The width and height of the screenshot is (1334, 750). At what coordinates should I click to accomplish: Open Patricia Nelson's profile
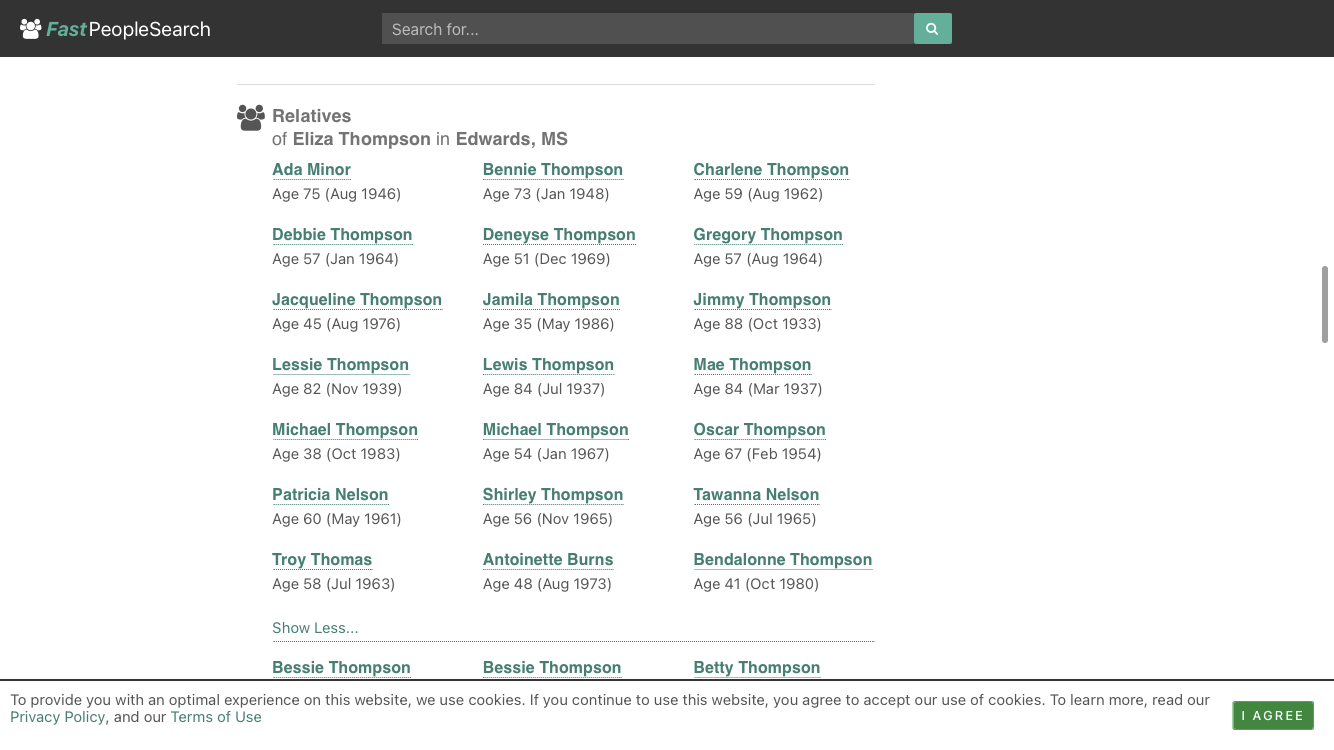click(x=330, y=494)
